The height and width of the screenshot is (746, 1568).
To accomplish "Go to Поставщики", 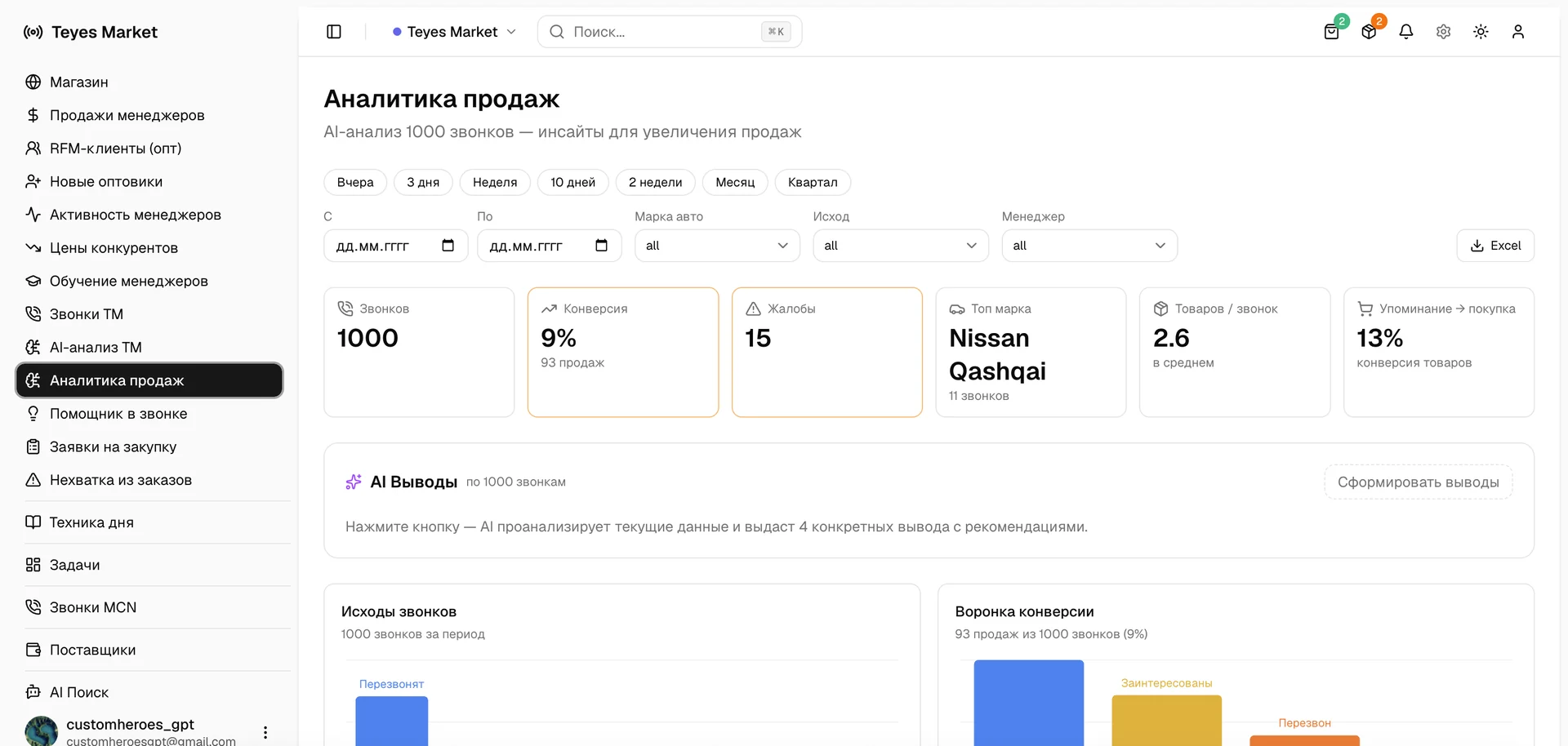I will pos(153,650).
